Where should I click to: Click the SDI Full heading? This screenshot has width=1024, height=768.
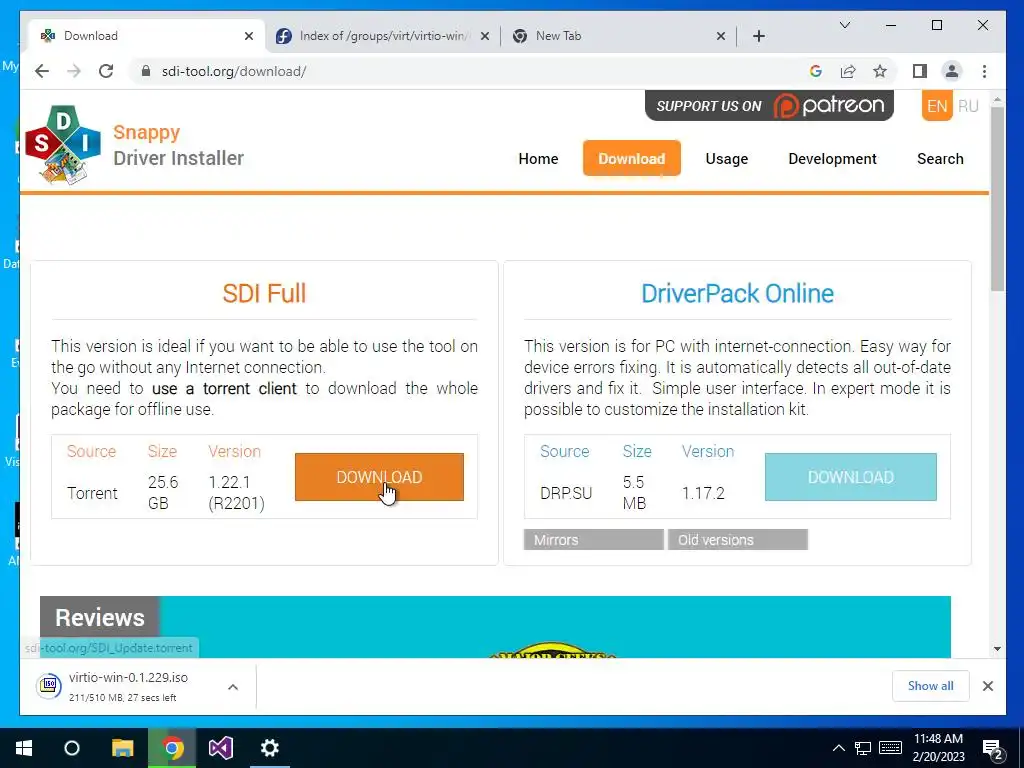click(x=264, y=293)
